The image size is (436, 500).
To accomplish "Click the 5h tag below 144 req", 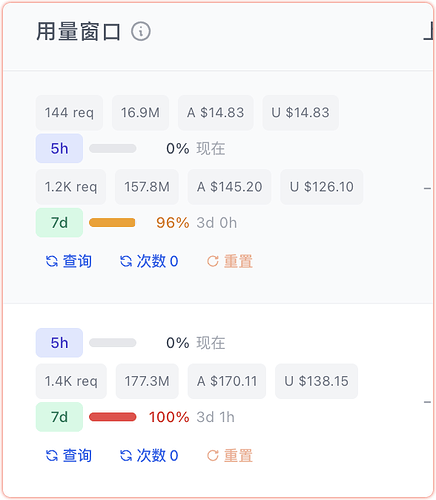I will point(59,148).
